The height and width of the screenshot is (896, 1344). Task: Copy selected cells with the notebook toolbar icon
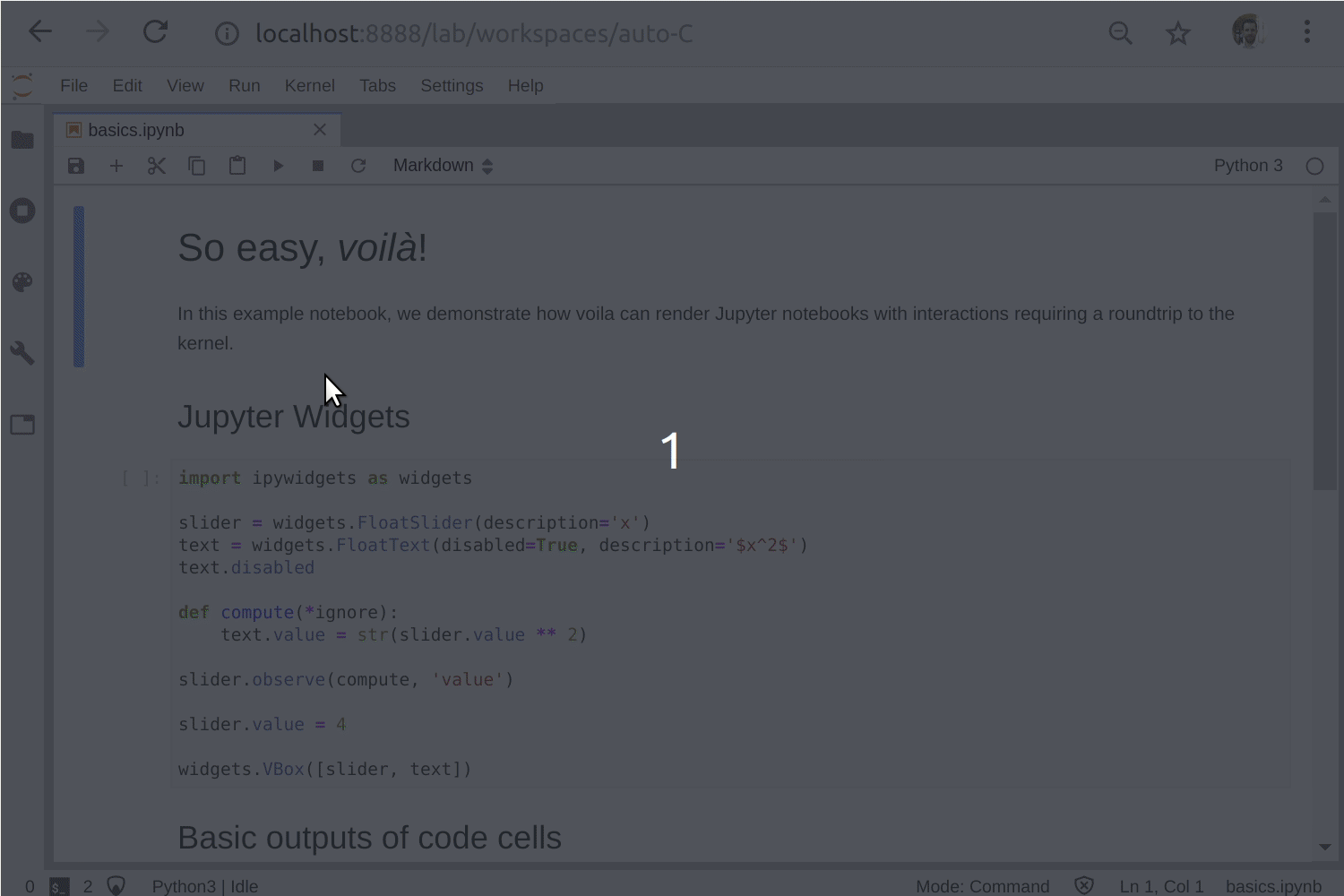(x=197, y=166)
